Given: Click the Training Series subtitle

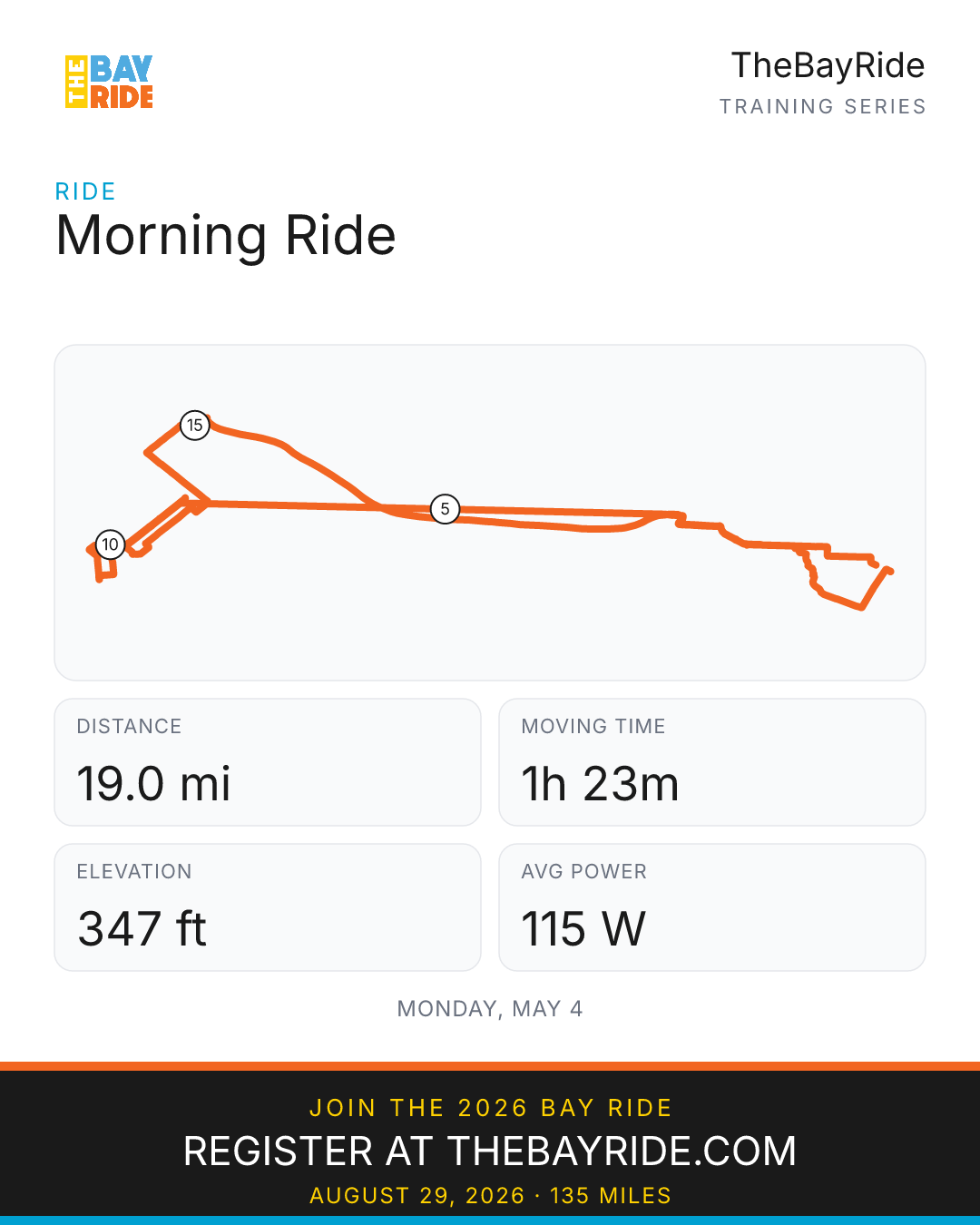Looking at the screenshot, I should click(x=822, y=106).
